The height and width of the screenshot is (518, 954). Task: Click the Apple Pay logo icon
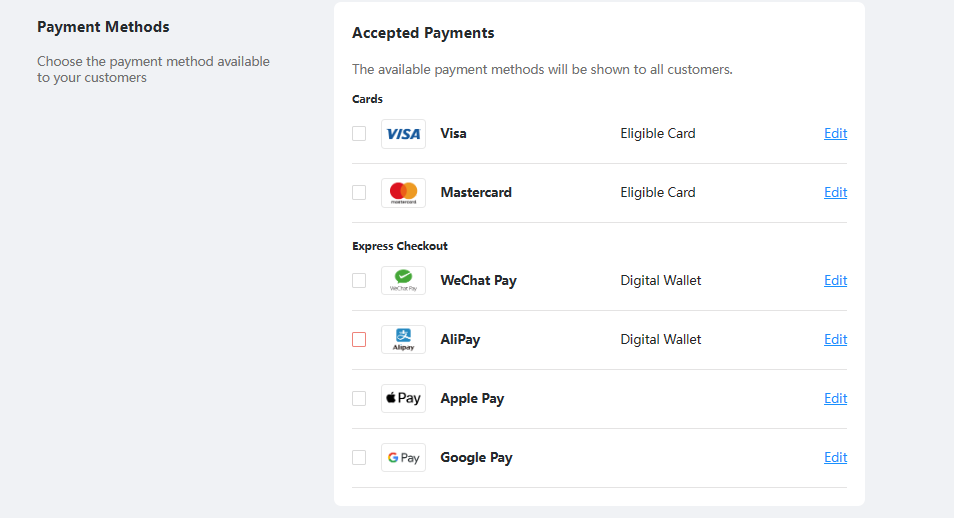pos(403,399)
